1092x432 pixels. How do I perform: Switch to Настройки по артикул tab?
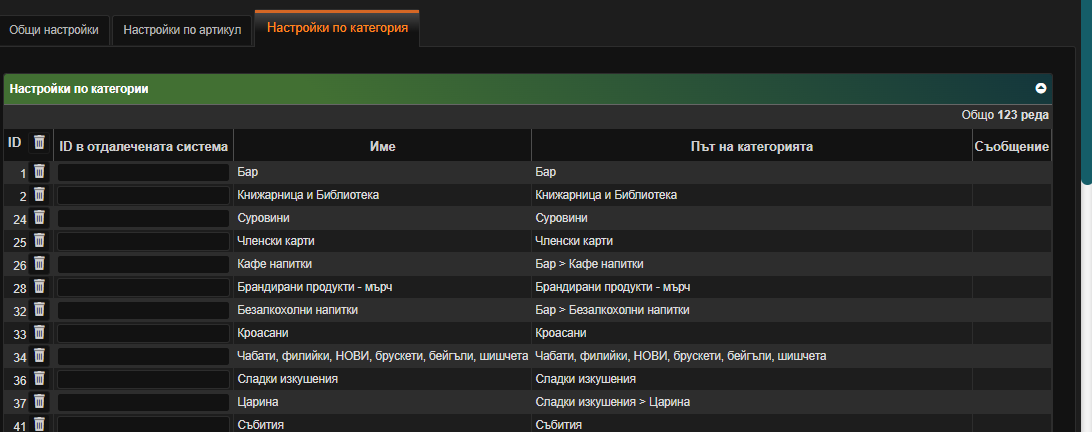[182, 30]
